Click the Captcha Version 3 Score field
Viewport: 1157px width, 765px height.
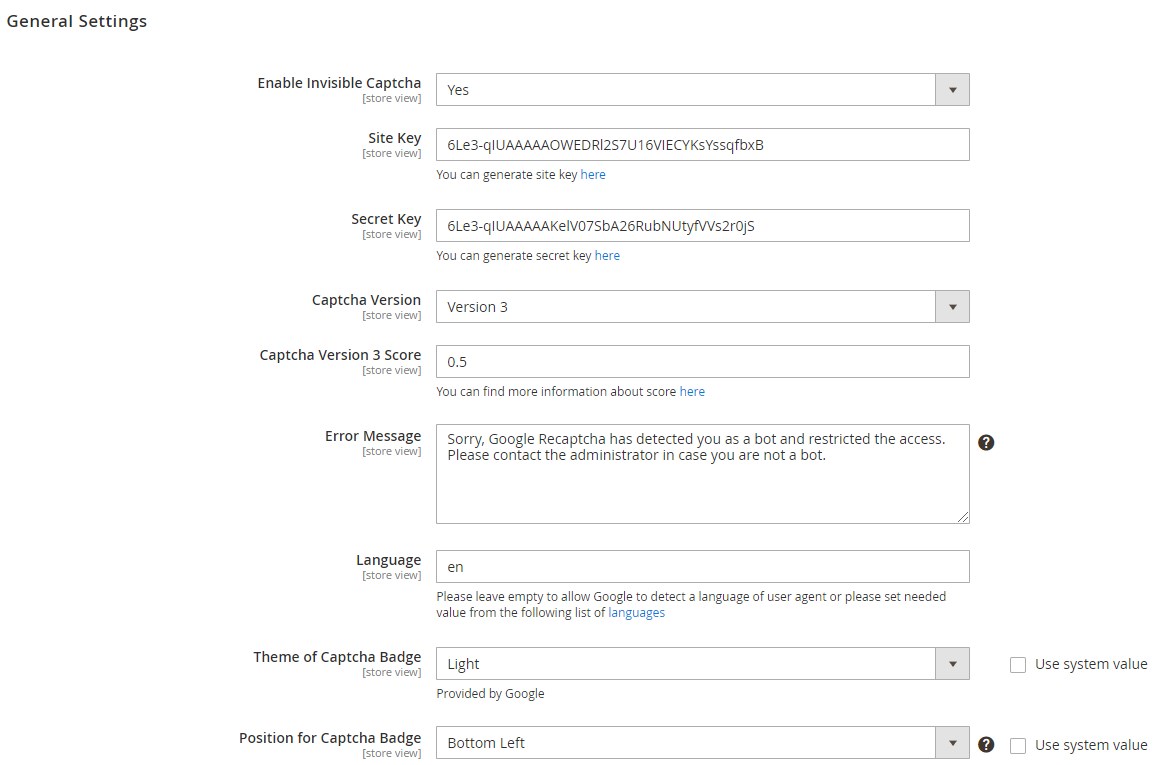[702, 362]
